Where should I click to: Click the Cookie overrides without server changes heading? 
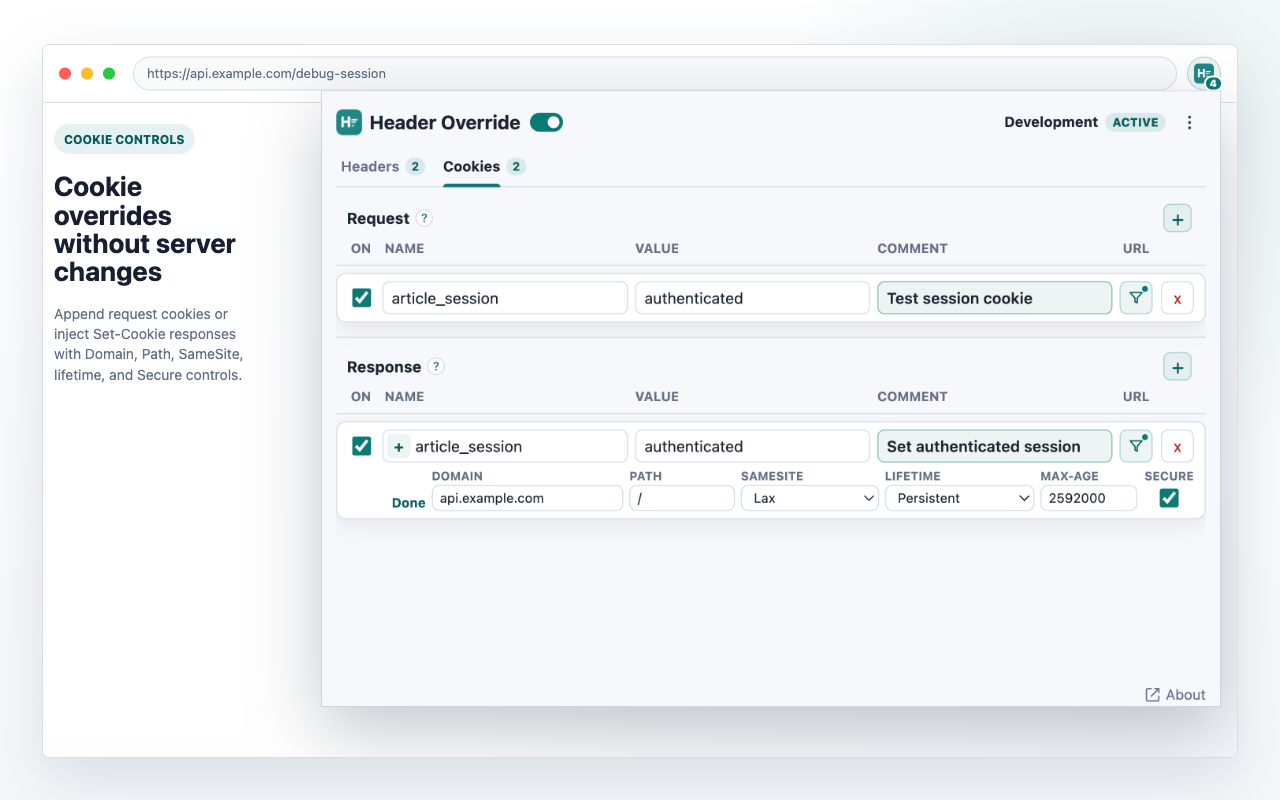tap(145, 229)
